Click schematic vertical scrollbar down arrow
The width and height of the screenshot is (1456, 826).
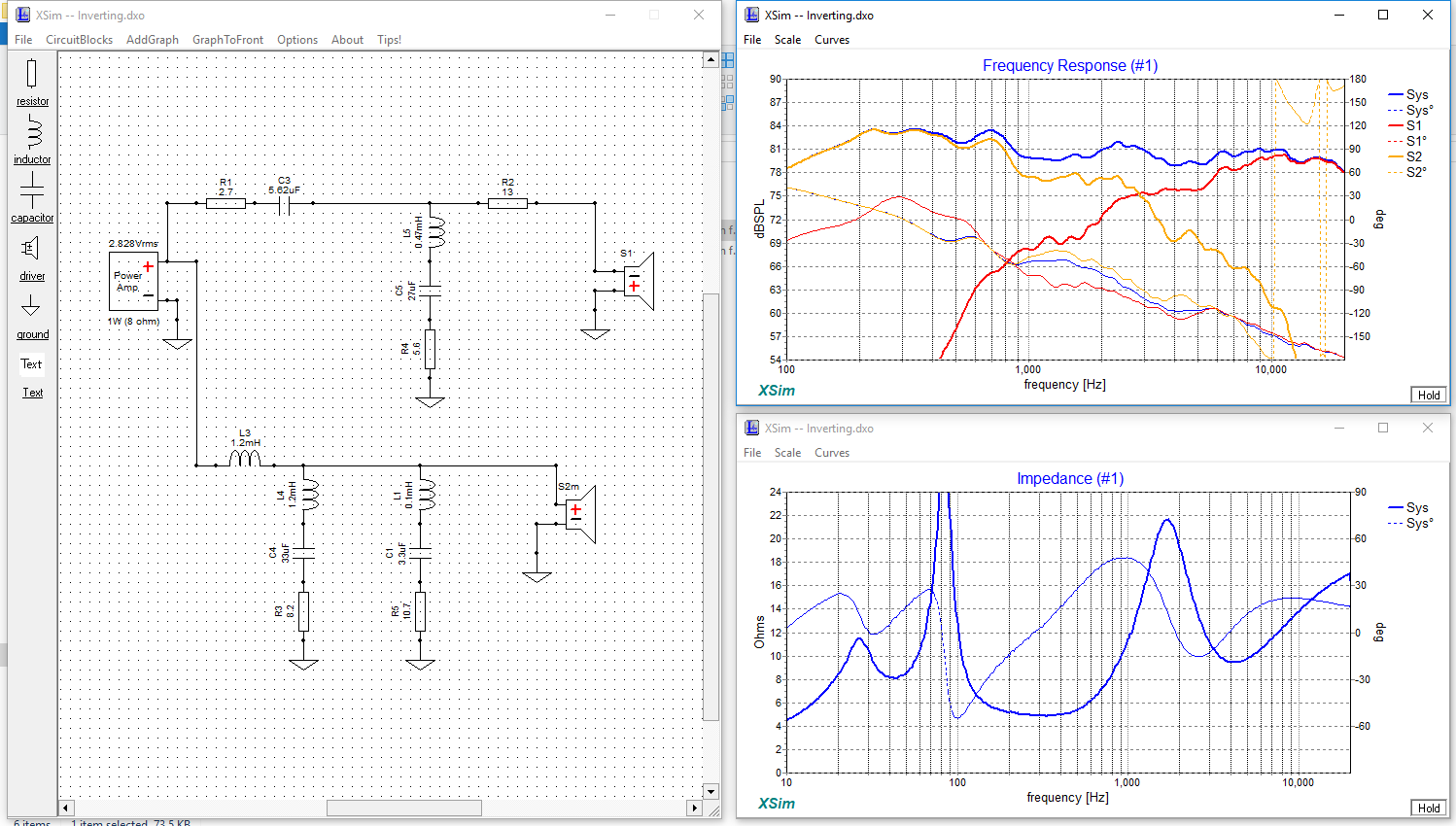(x=711, y=791)
